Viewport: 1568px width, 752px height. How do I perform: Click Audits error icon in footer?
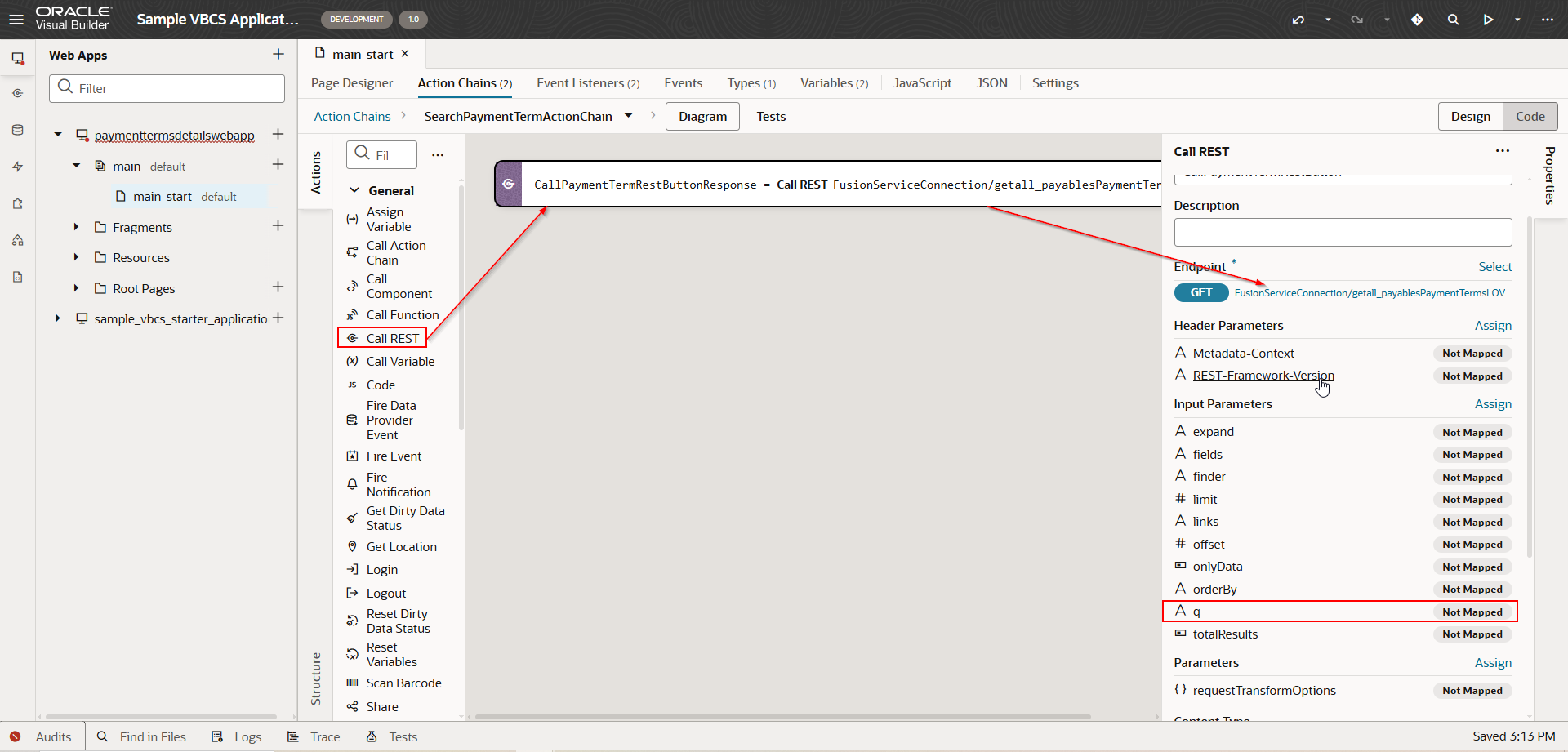15,736
